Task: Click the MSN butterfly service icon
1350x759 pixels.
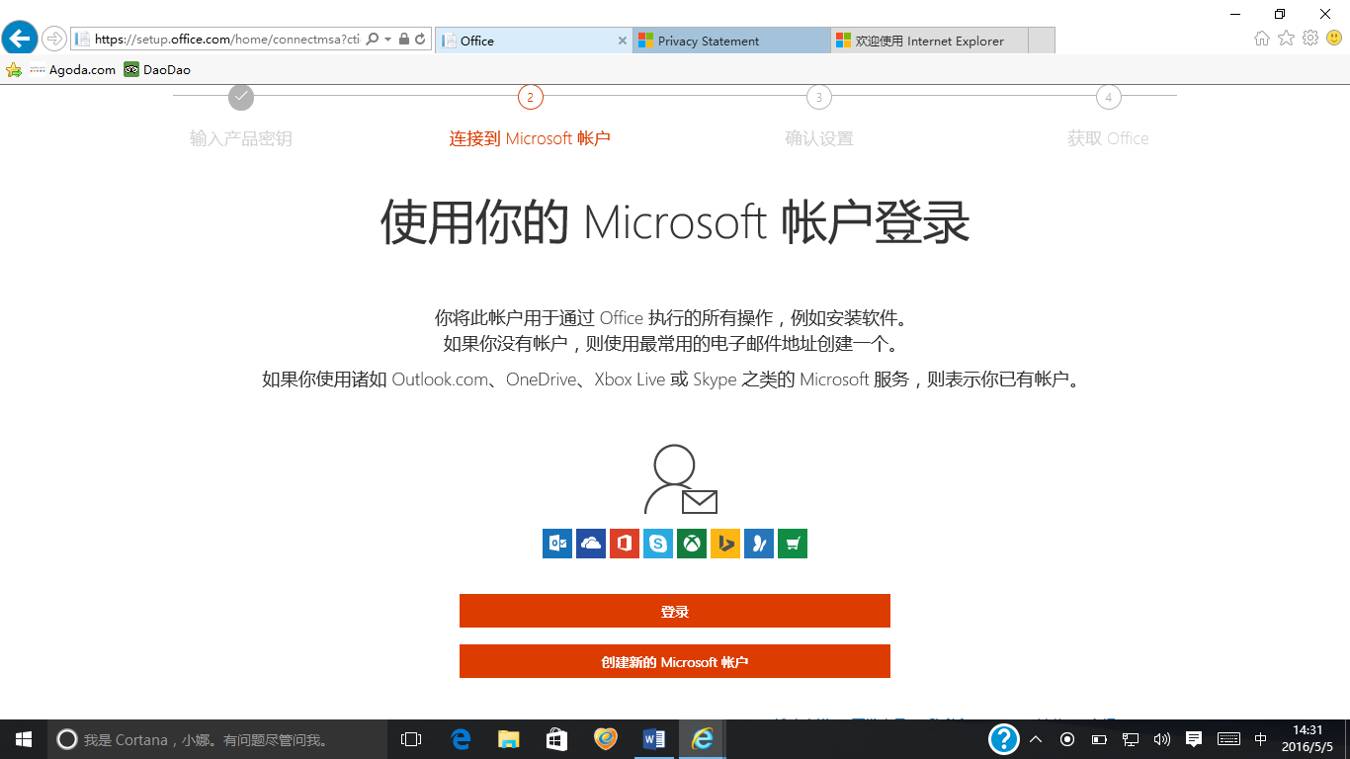Action: click(758, 543)
